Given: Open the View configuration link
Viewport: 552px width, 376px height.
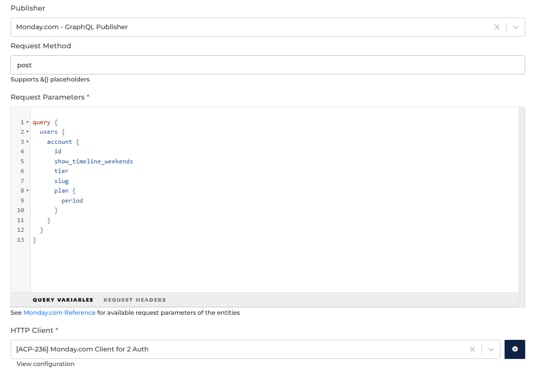Looking at the screenshot, I should click(45, 364).
